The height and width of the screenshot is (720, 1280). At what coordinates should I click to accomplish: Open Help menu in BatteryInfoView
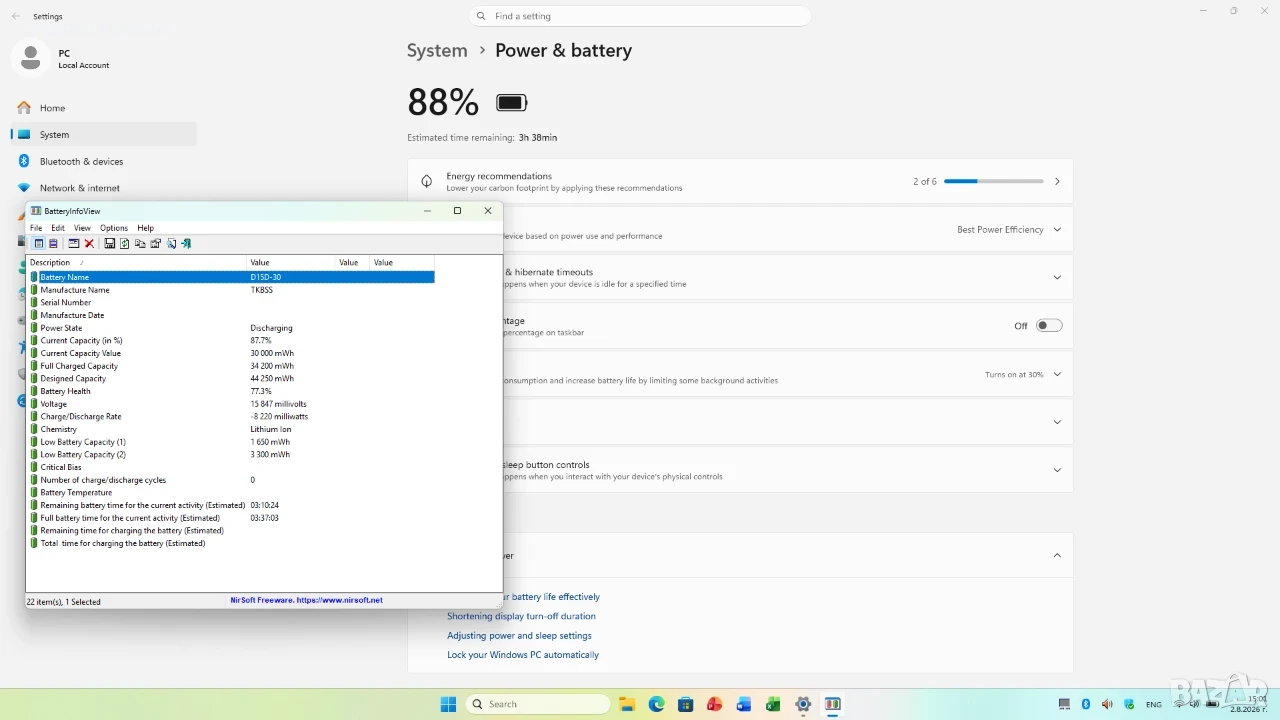[145, 228]
